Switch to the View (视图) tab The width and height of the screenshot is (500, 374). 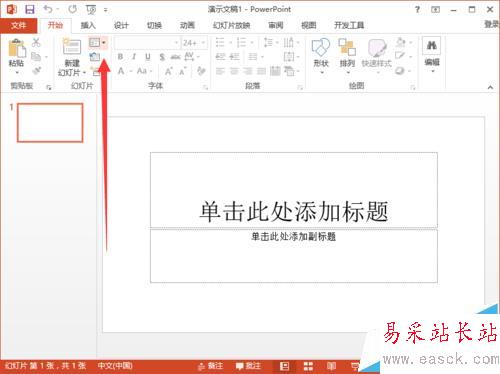point(309,25)
